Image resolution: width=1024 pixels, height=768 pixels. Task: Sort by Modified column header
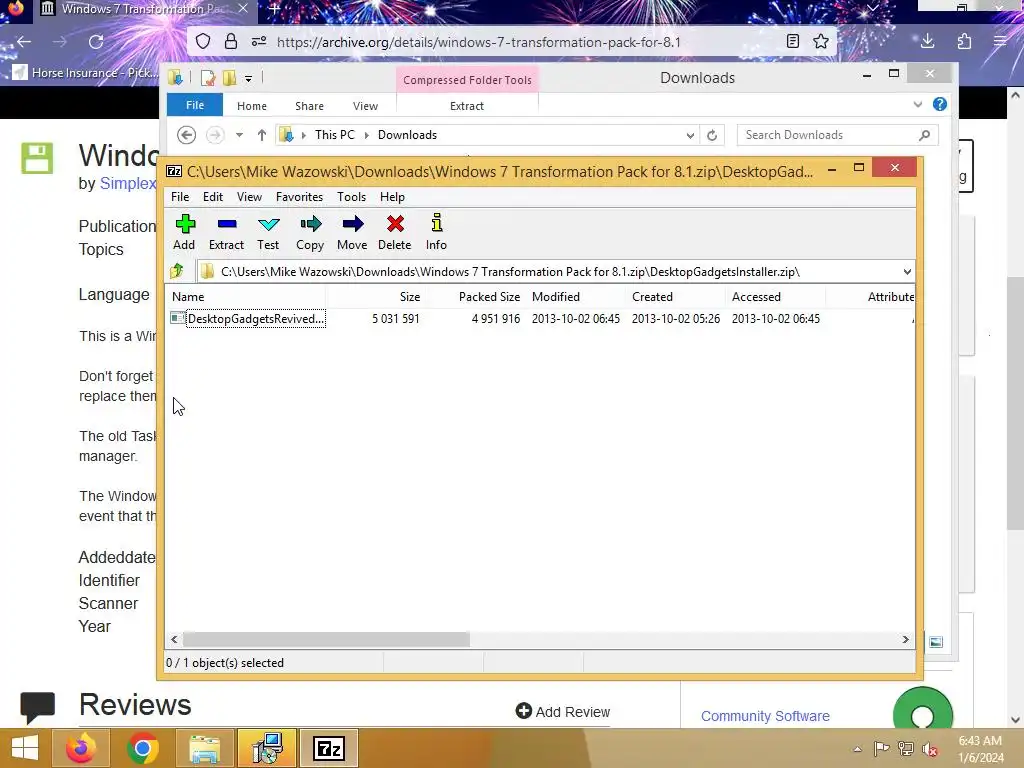coord(556,296)
